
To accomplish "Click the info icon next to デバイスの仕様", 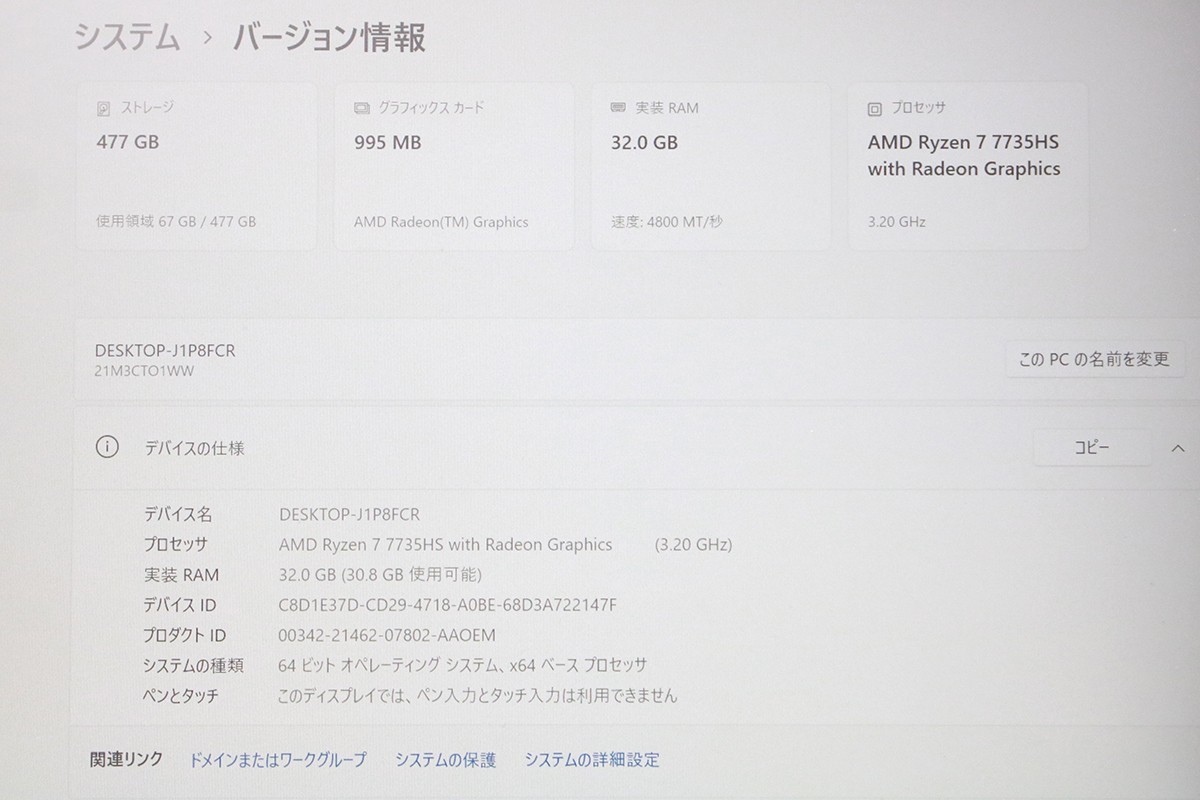I will pos(107,448).
